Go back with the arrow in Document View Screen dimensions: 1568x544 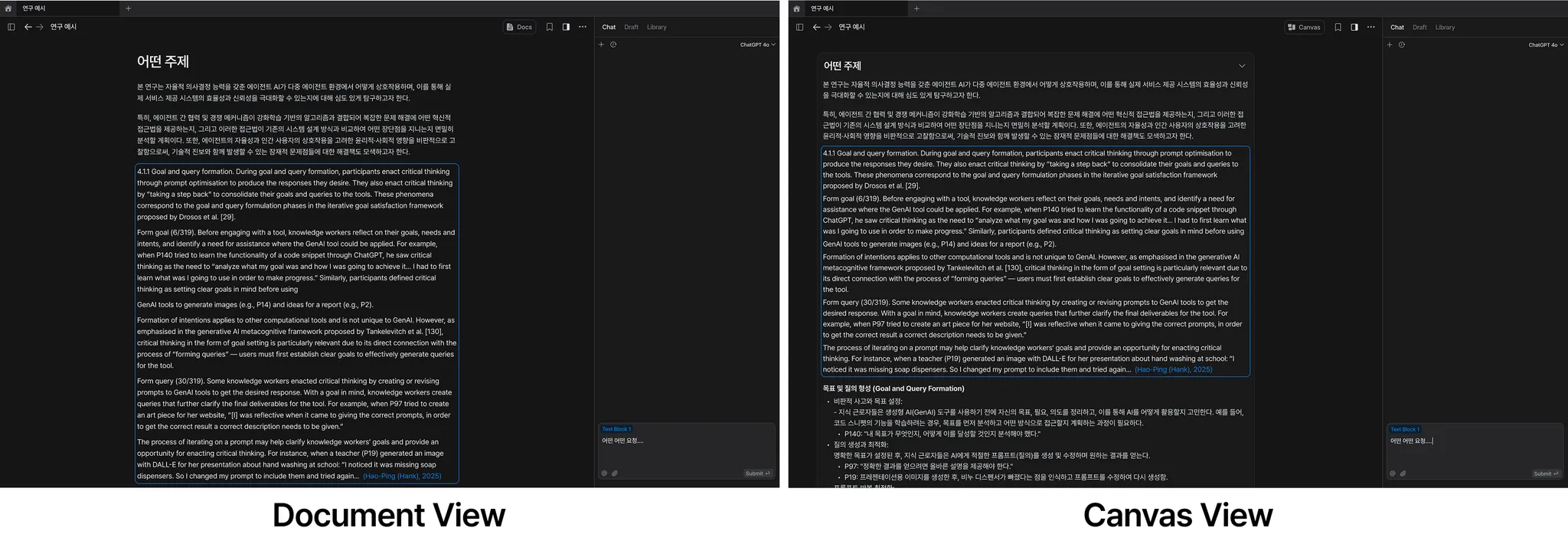(28, 27)
